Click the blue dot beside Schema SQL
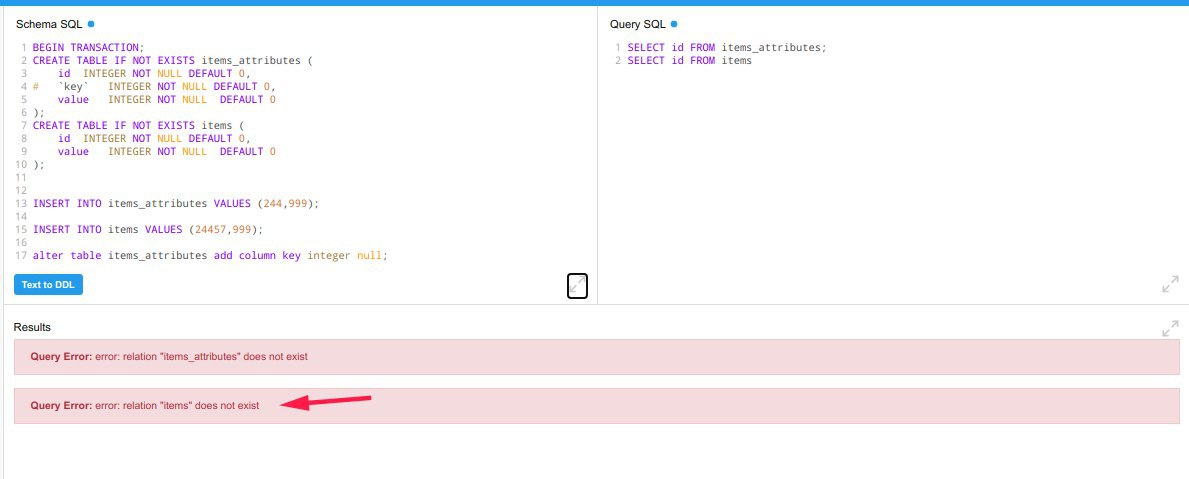 coord(91,24)
